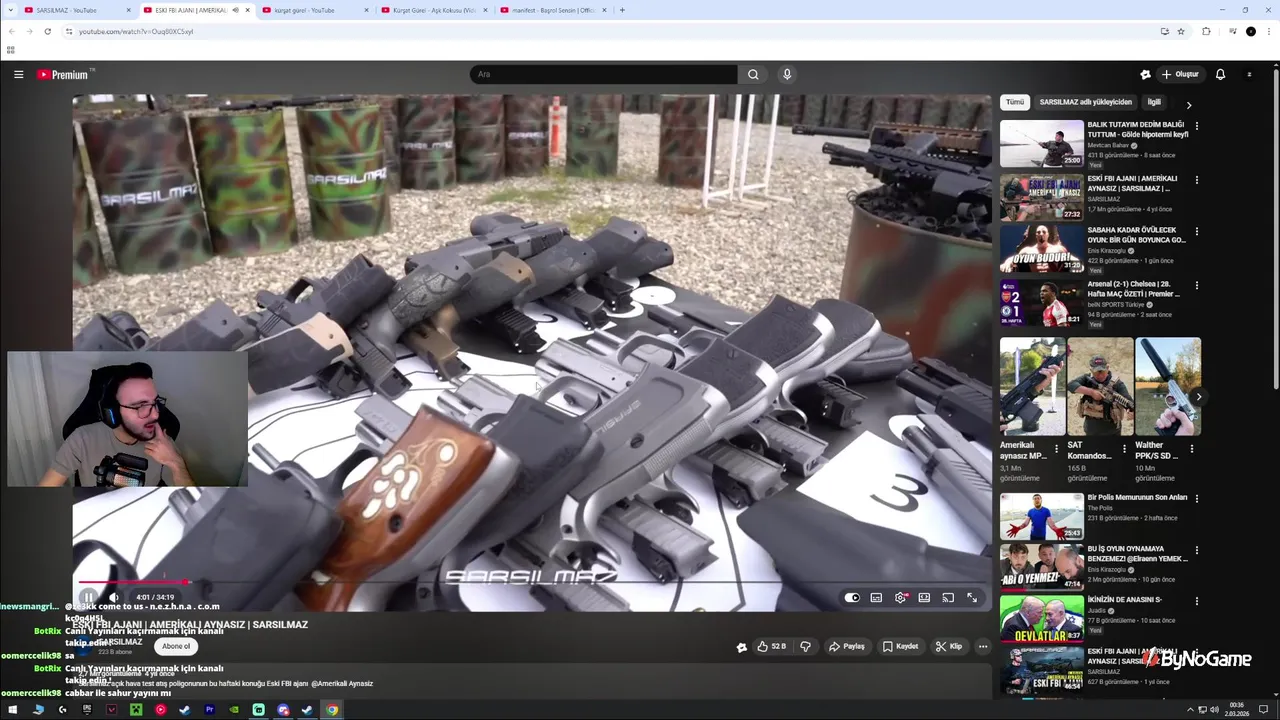Click the search magnifier button
This screenshot has height=720, width=1280.
(753, 74)
